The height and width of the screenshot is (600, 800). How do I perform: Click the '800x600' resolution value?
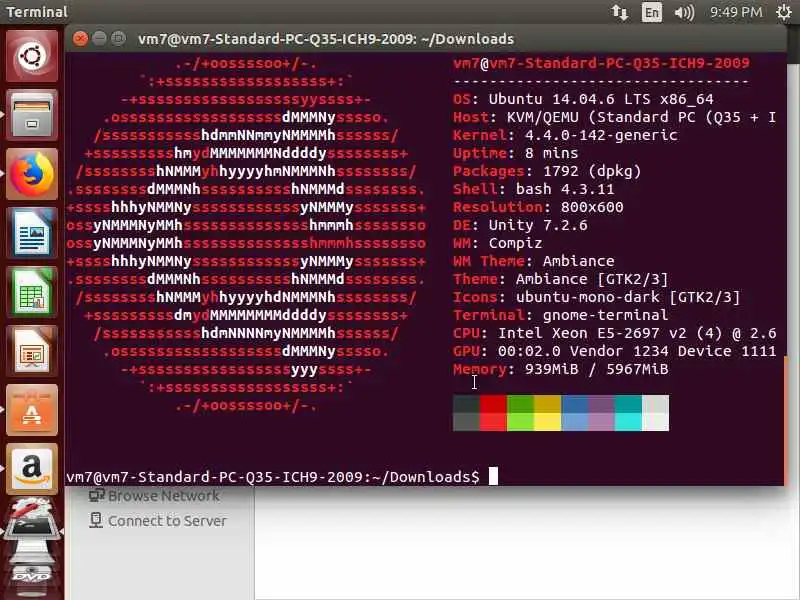[592, 207]
